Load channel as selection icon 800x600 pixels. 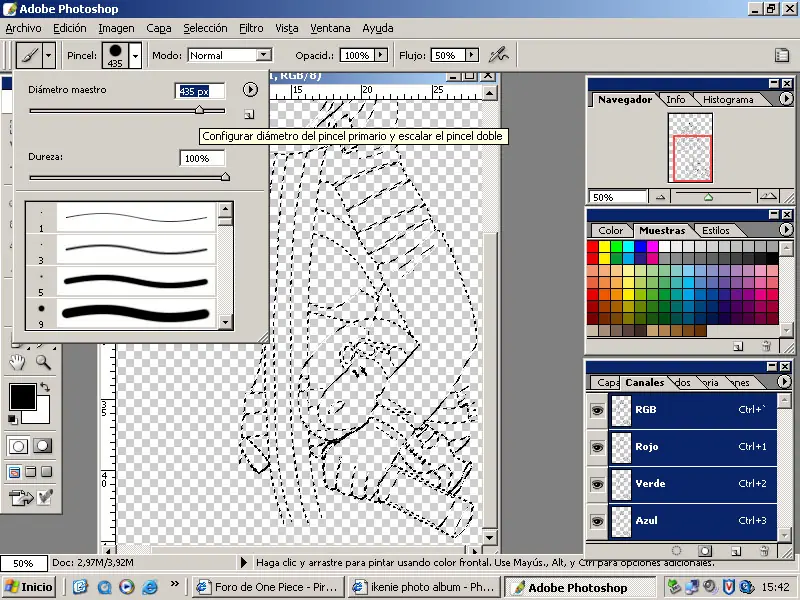coord(677,551)
